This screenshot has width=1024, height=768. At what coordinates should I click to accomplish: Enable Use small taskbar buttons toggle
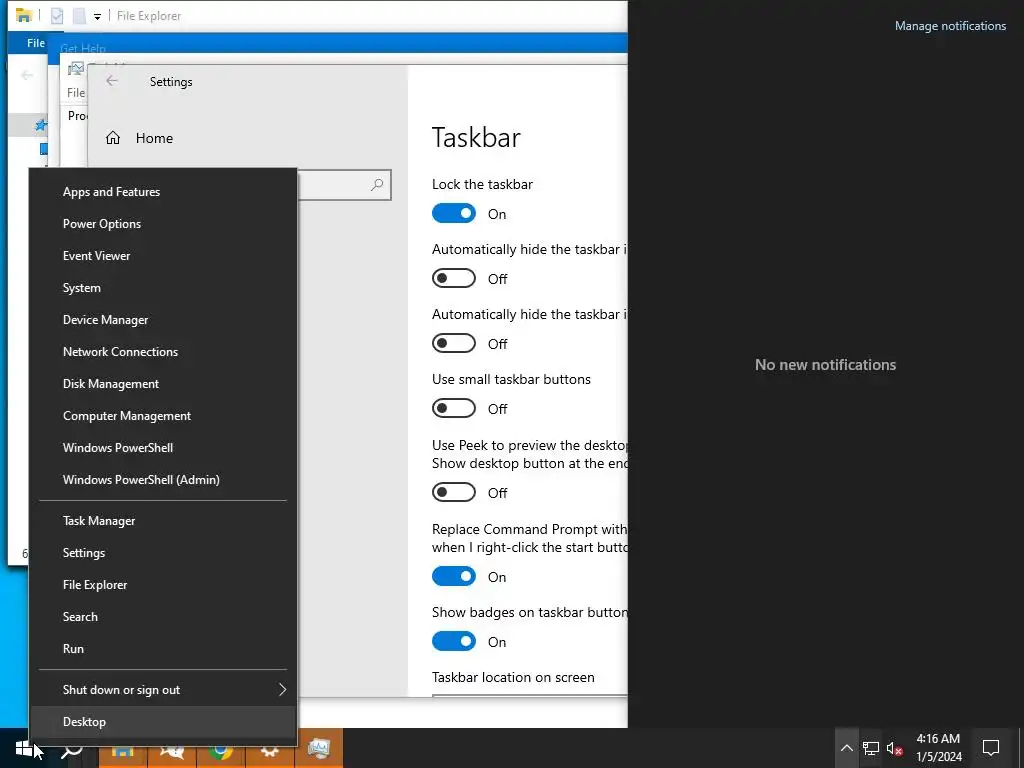coord(454,409)
